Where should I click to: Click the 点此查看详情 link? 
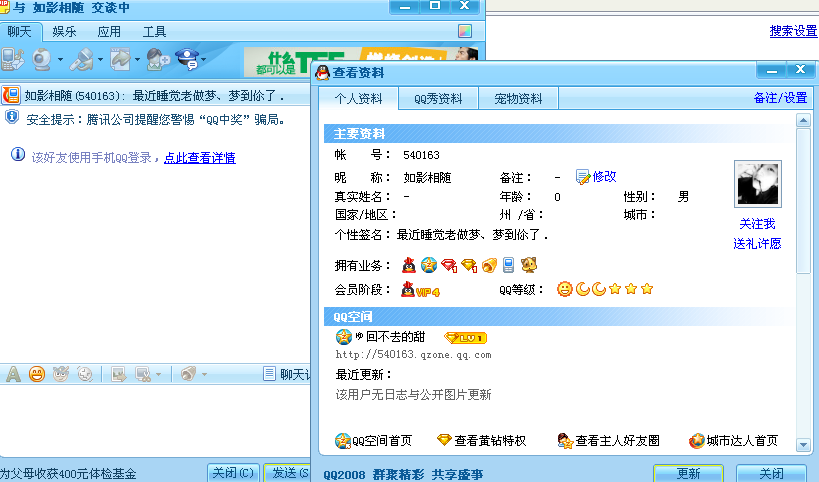[x=200, y=158]
